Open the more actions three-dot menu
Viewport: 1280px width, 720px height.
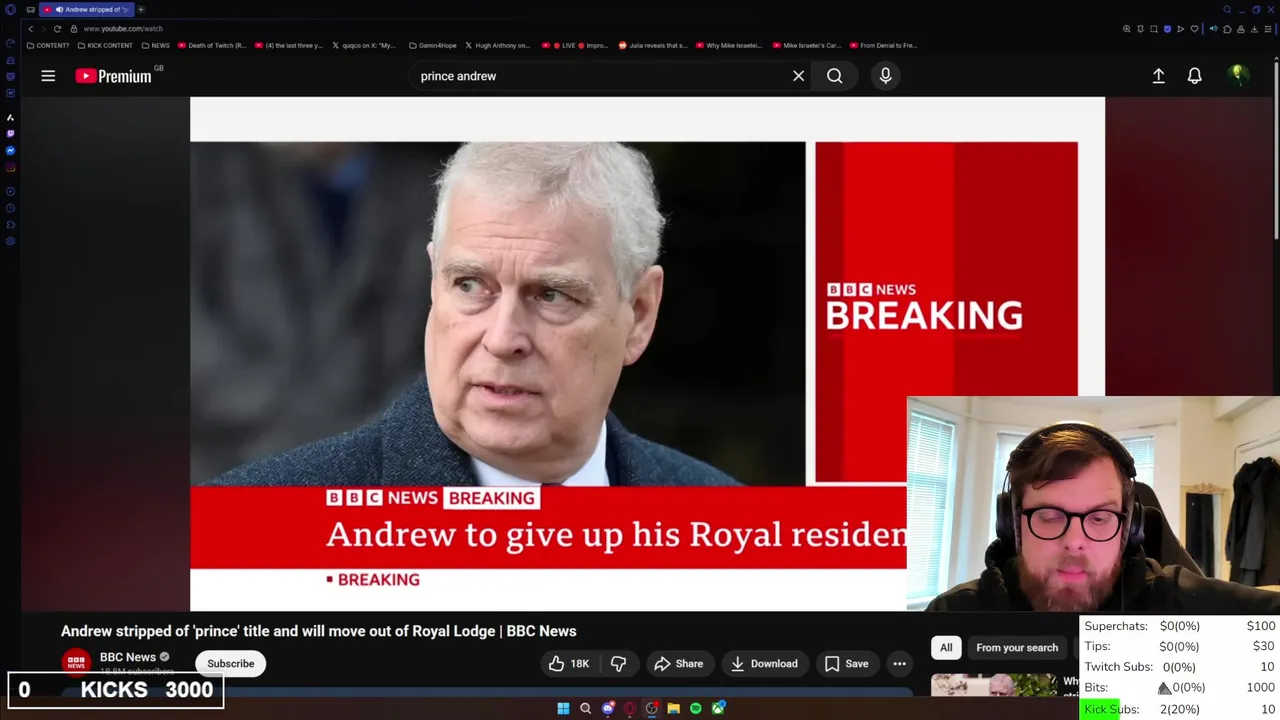899,664
